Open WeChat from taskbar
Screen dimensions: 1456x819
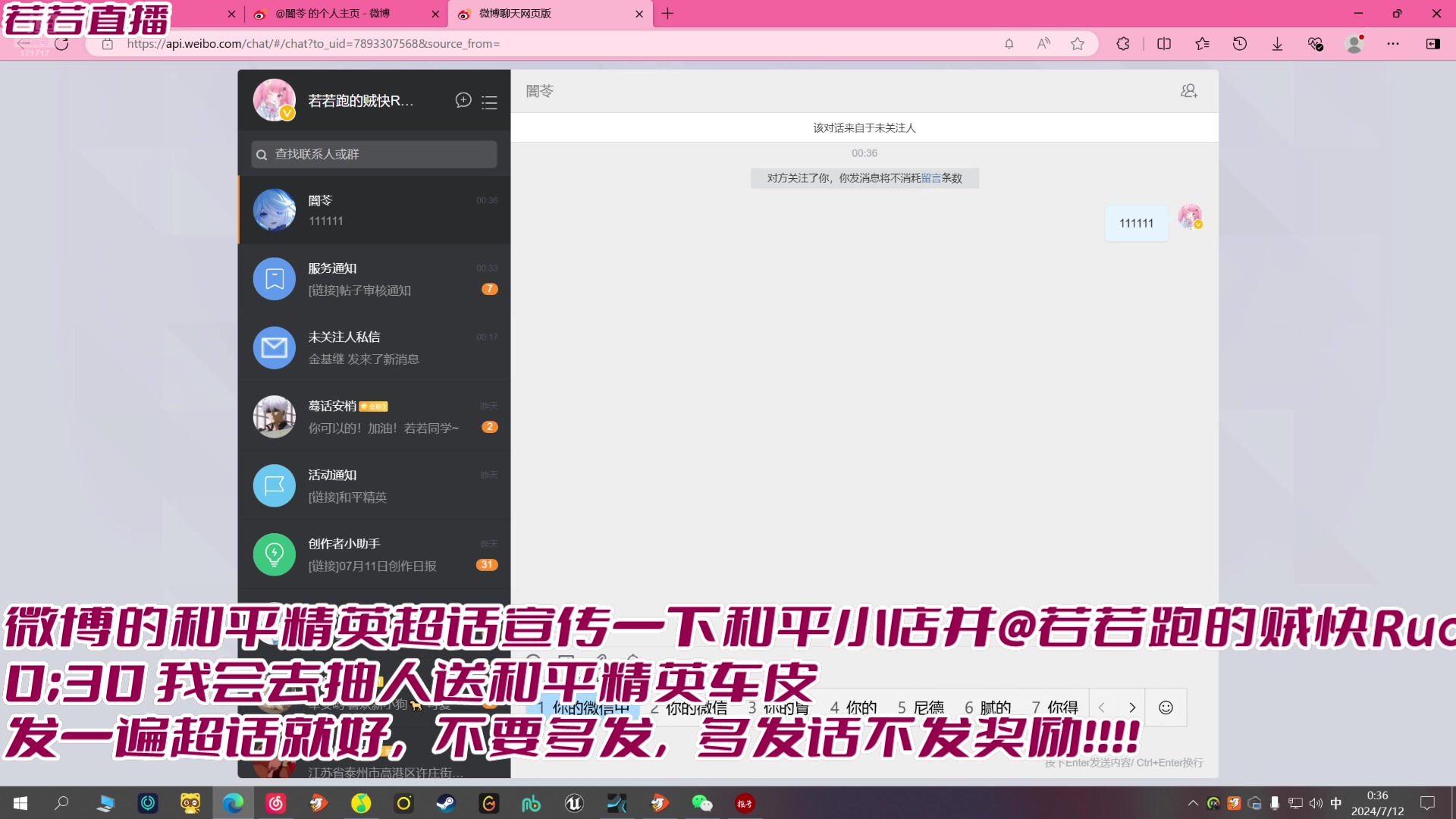click(x=702, y=803)
